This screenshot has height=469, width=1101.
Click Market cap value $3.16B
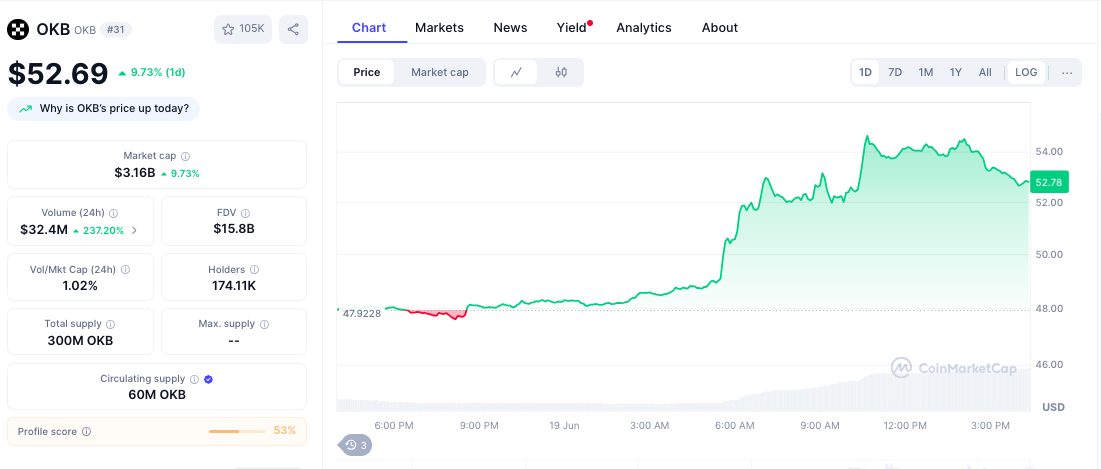click(134, 173)
